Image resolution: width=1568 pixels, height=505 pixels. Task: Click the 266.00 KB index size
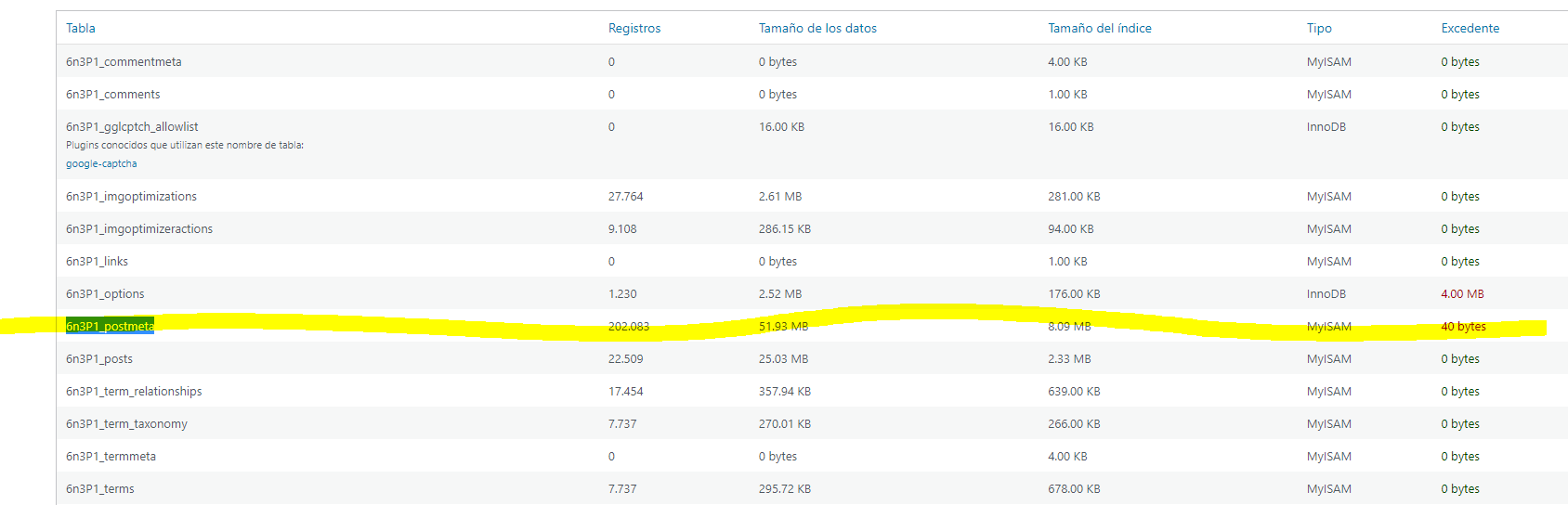click(x=1074, y=424)
